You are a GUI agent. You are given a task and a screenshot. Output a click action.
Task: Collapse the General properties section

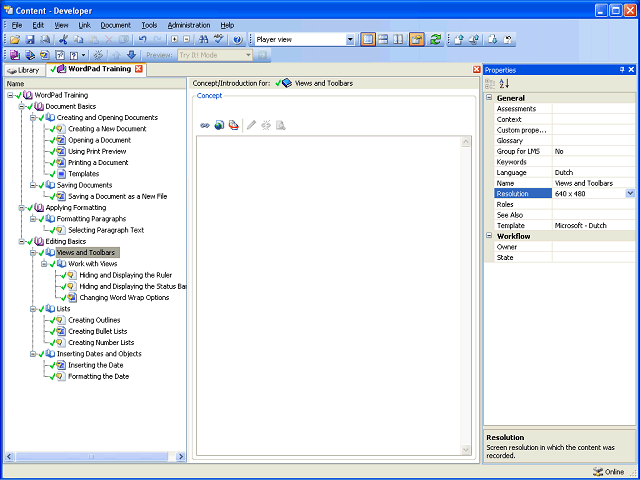(x=489, y=98)
